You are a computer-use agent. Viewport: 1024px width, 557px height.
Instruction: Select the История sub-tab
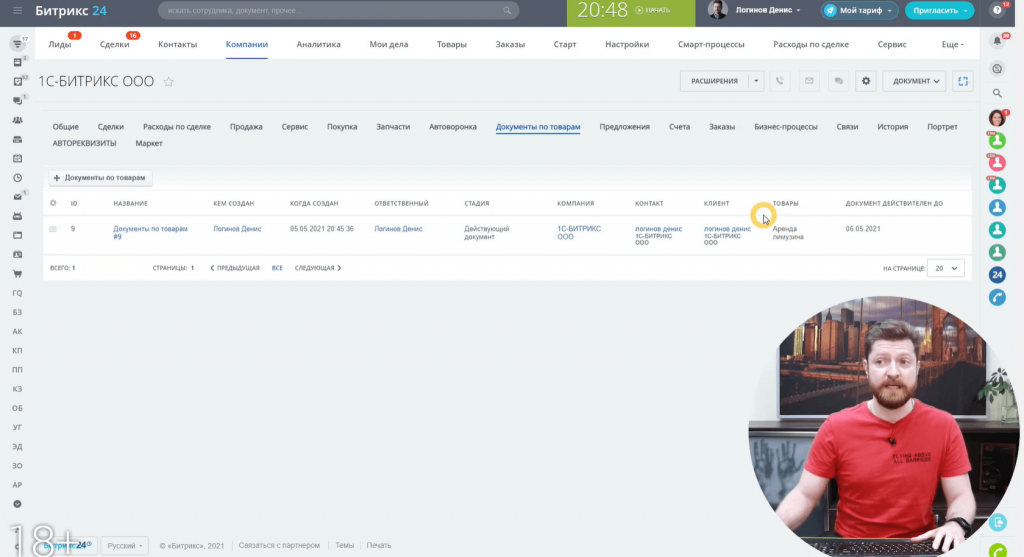pos(893,127)
